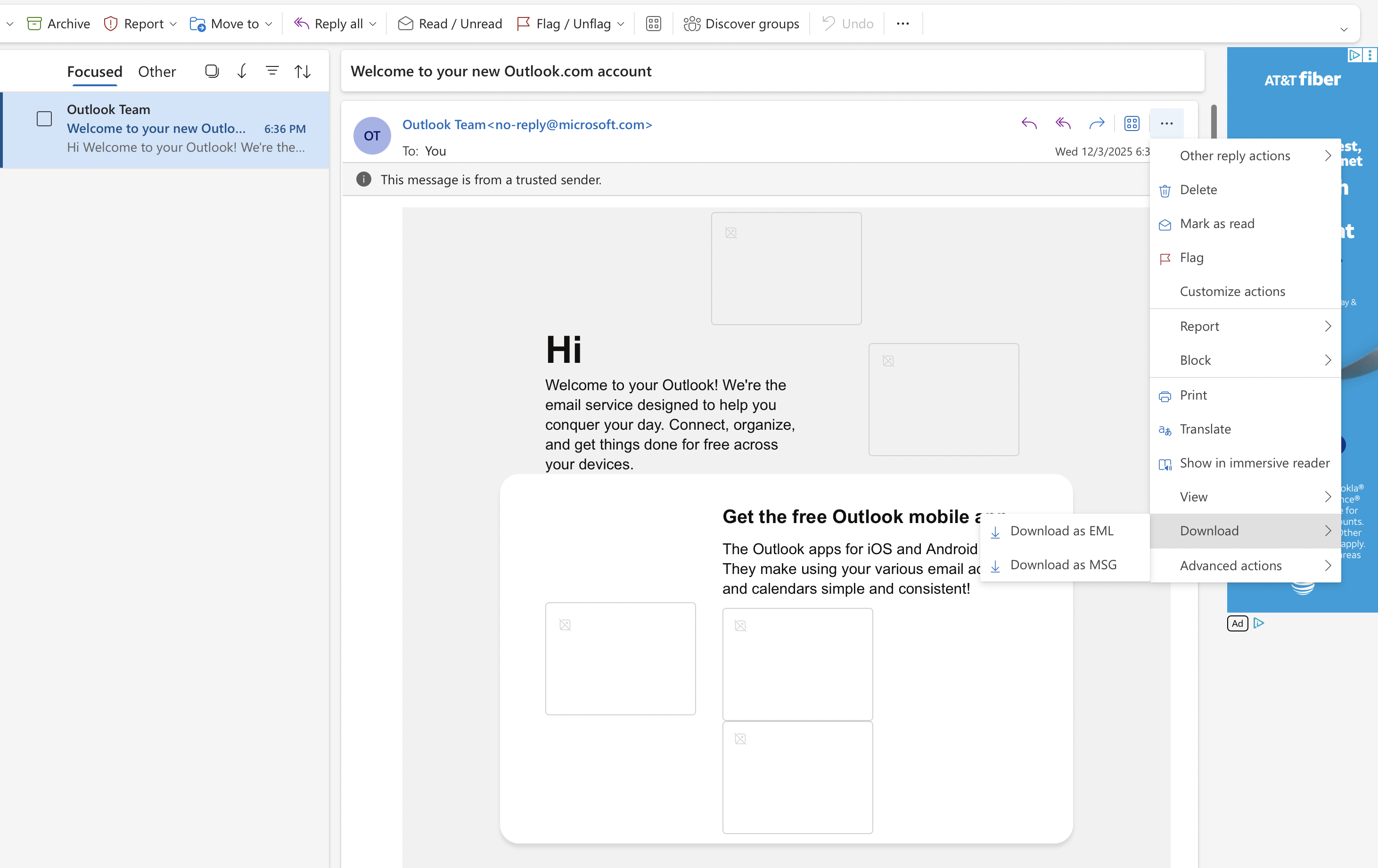Select Mark as read in the menu
The image size is (1378, 868).
(1245, 224)
